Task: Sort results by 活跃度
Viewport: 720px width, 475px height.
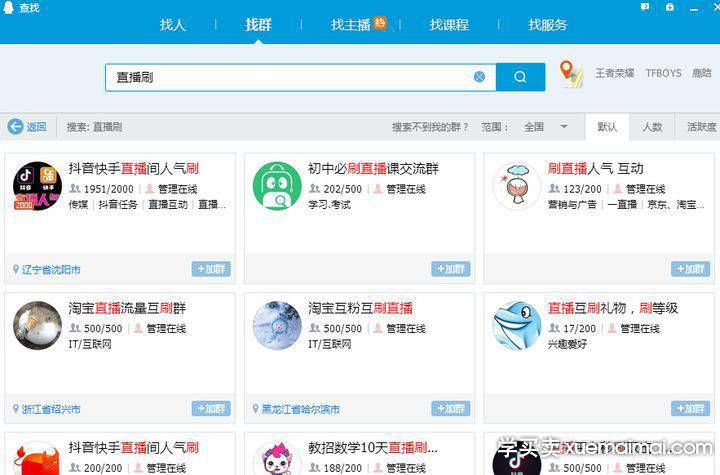Action: (x=701, y=127)
